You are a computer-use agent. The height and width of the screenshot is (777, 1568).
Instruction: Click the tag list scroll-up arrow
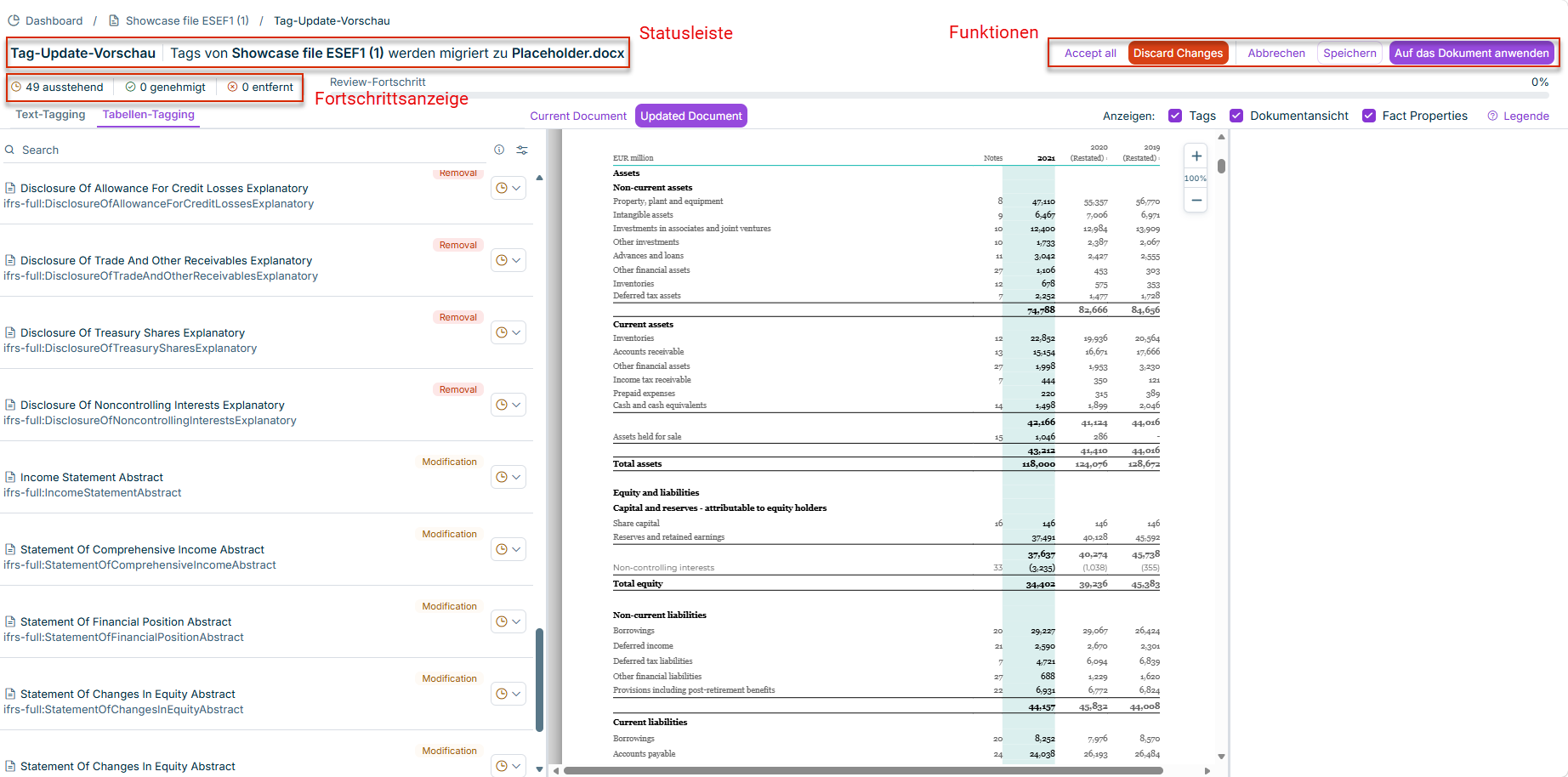coord(539,178)
